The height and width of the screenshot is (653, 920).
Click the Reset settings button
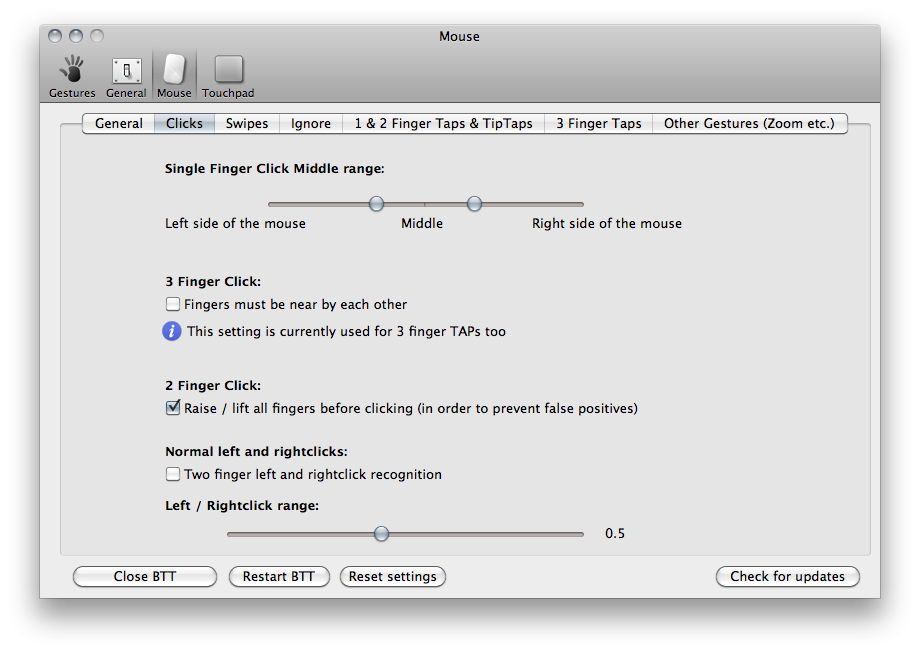tap(393, 576)
